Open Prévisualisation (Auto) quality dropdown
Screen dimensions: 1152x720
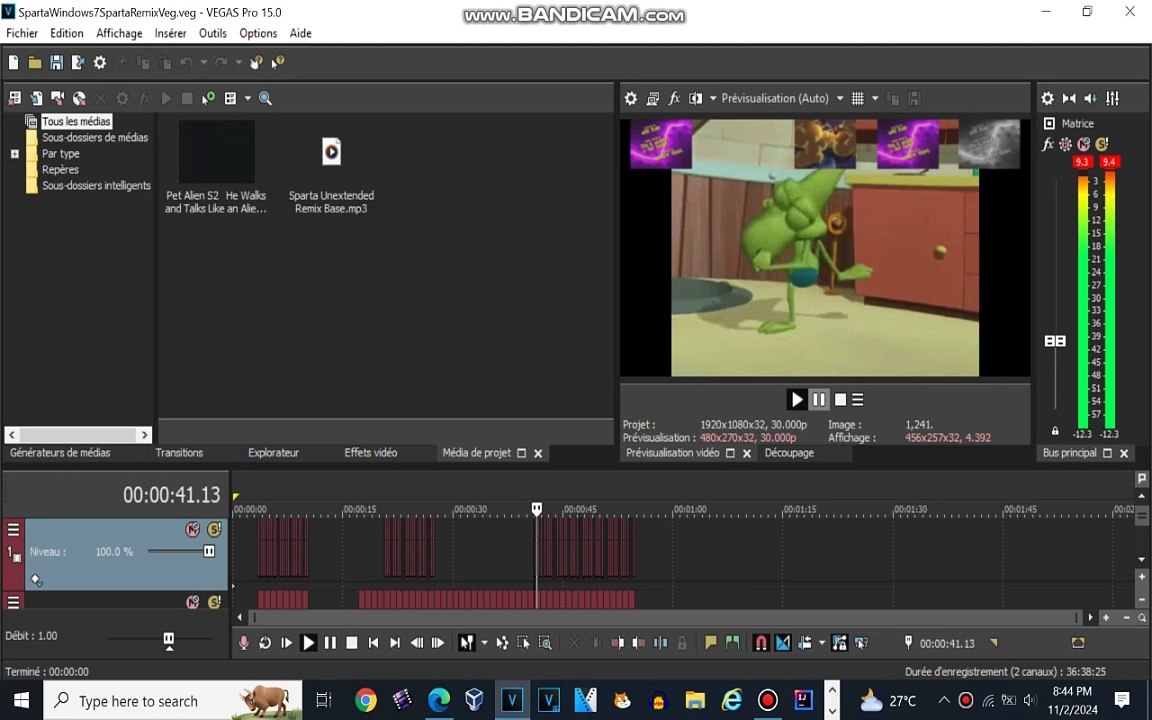click(782, 98)
